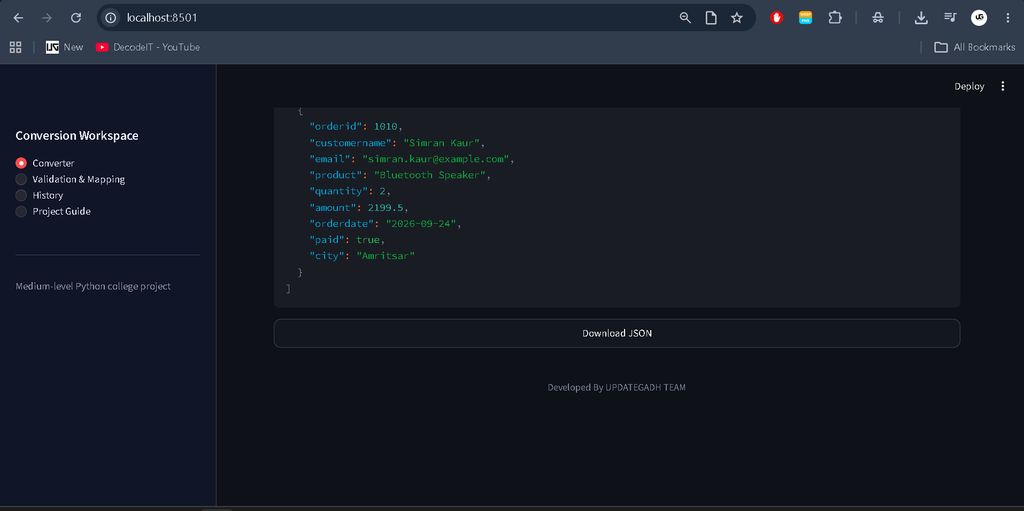Image resolution: width=1024 pixels, height=511 pixels.
Task: Bookmark this page with the star icon
Action: 737,18
